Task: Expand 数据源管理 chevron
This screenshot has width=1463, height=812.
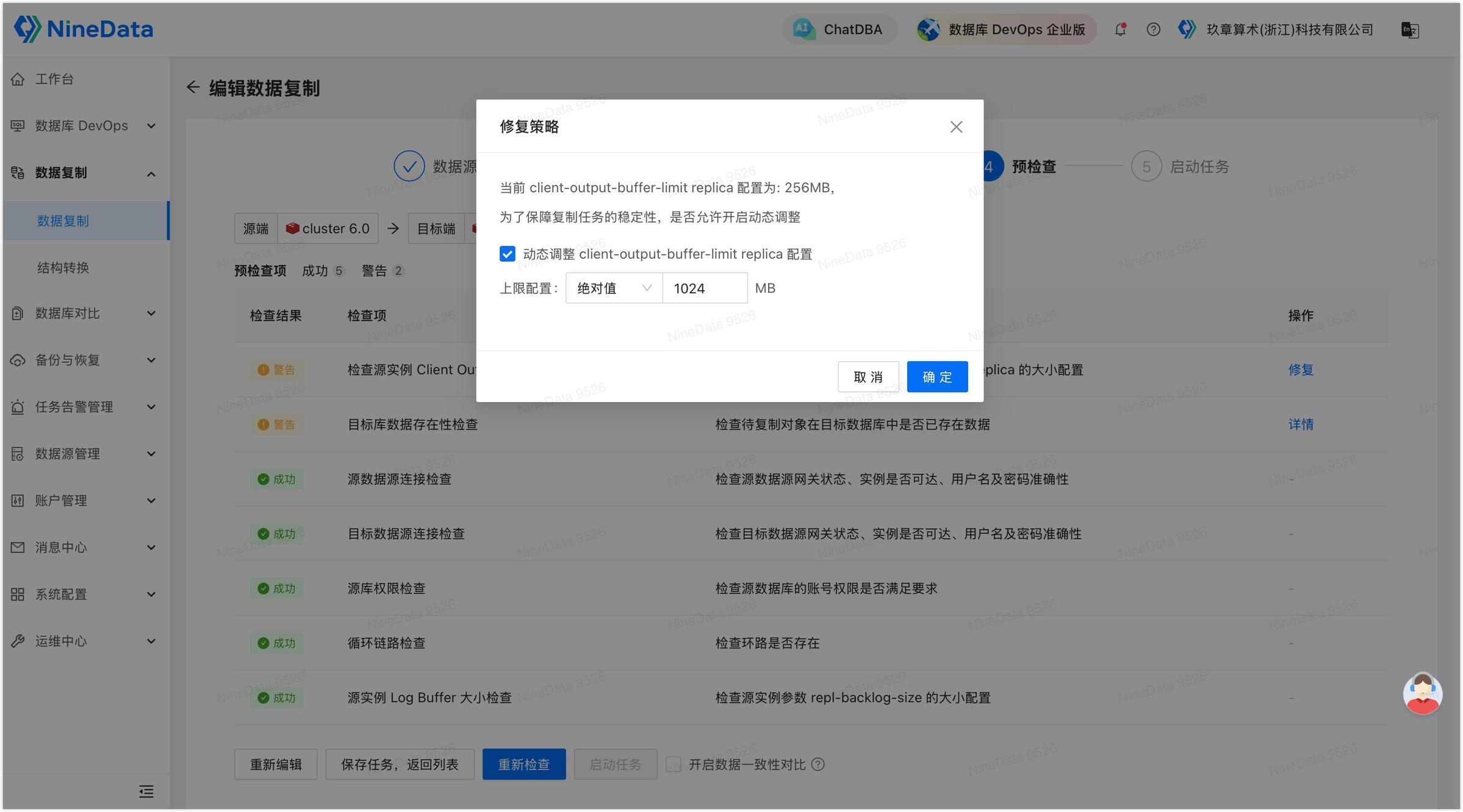Action: click(151, 454)
